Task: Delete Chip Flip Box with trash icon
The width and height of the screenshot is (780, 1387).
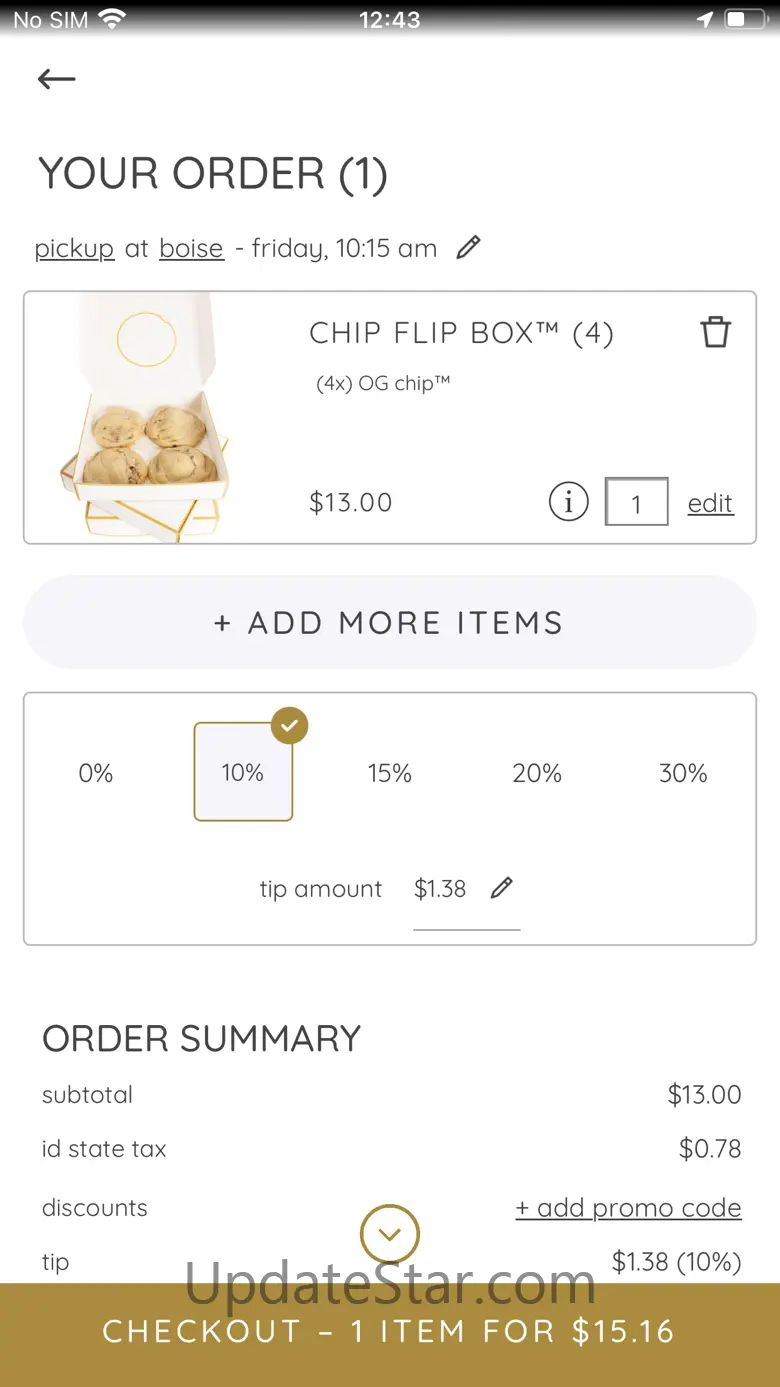Action: pyautogui.click(x=715, y=332)
